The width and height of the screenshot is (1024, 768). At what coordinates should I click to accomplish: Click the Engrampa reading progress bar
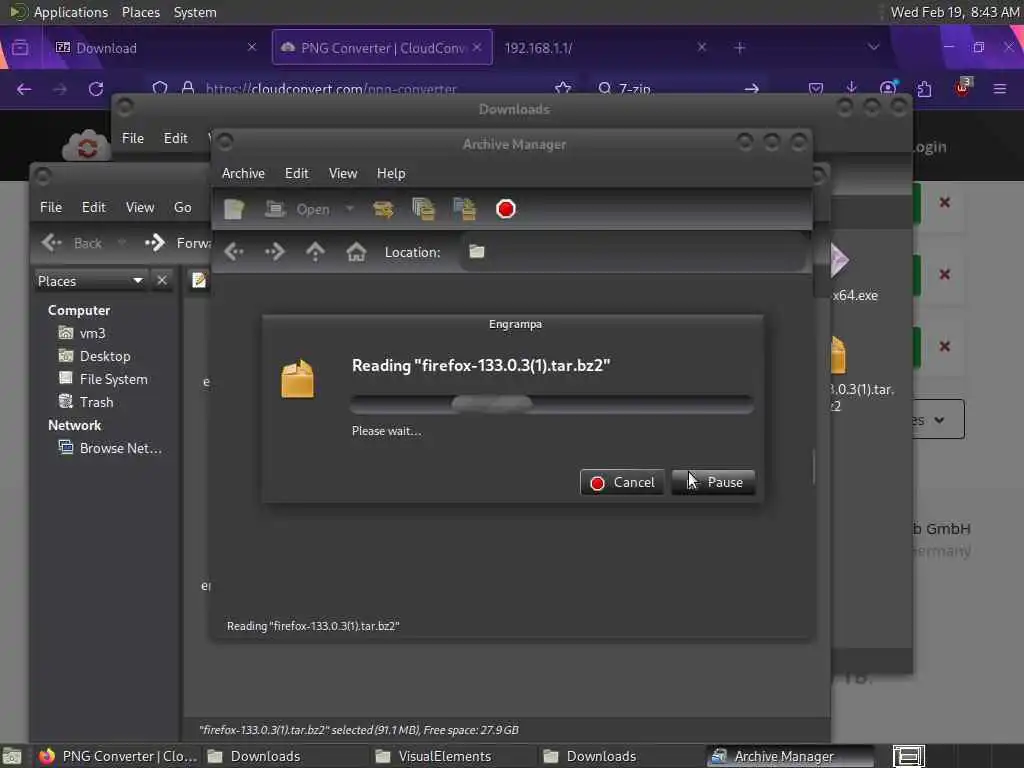pyautogui.click(x=552, y=404)
